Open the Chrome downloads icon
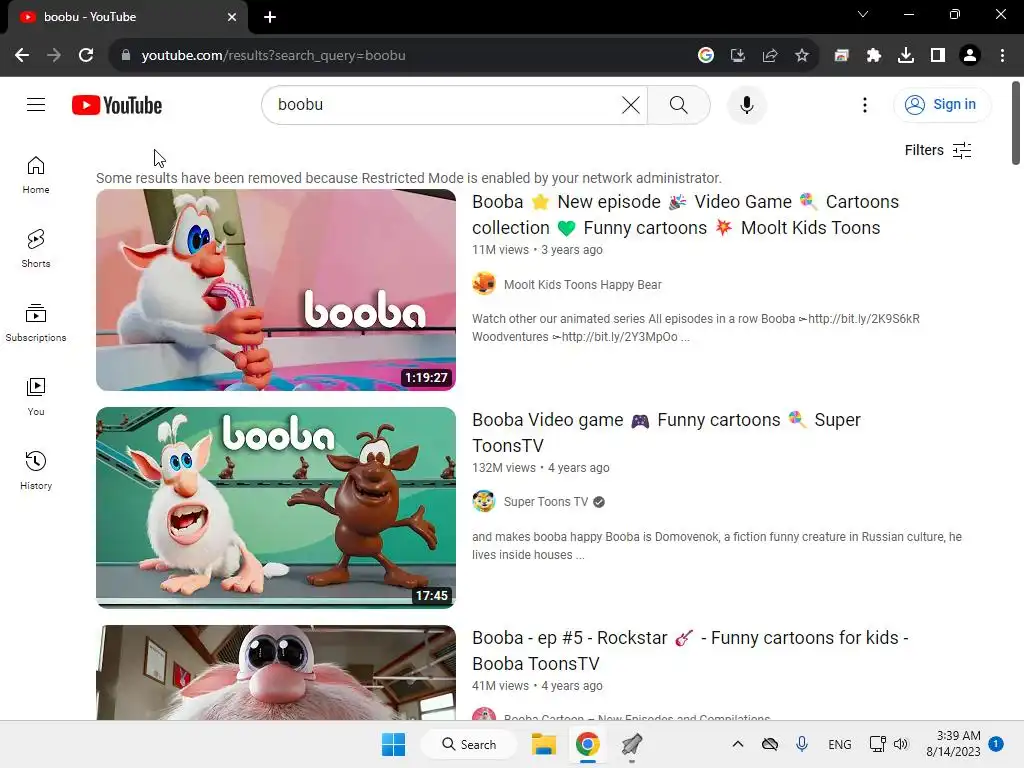The image size is (1024, 768). click(x=906, y=56)
